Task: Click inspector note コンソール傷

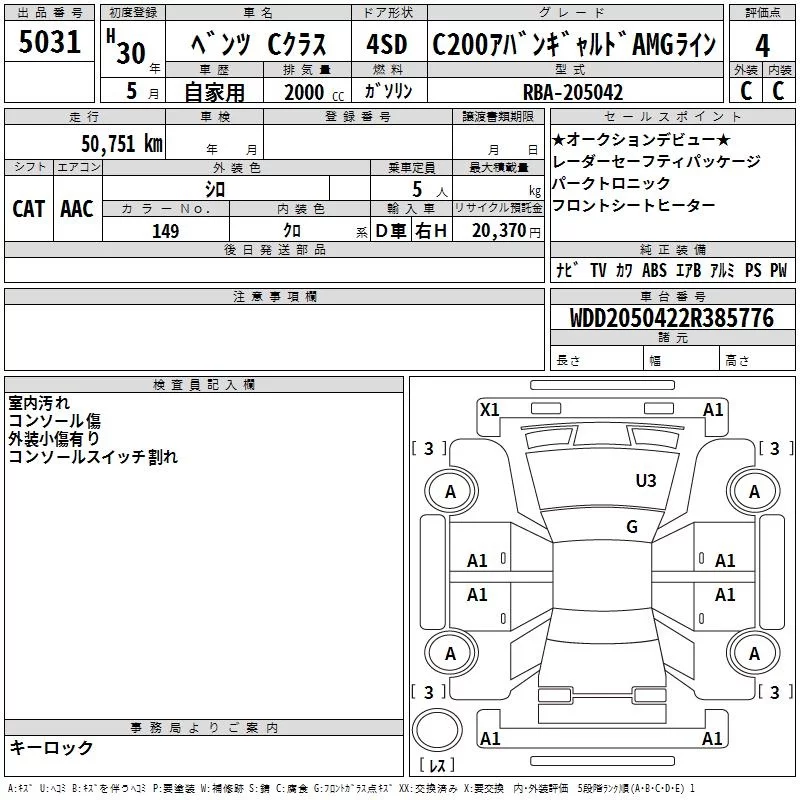Action: click(x=54, y=420)
